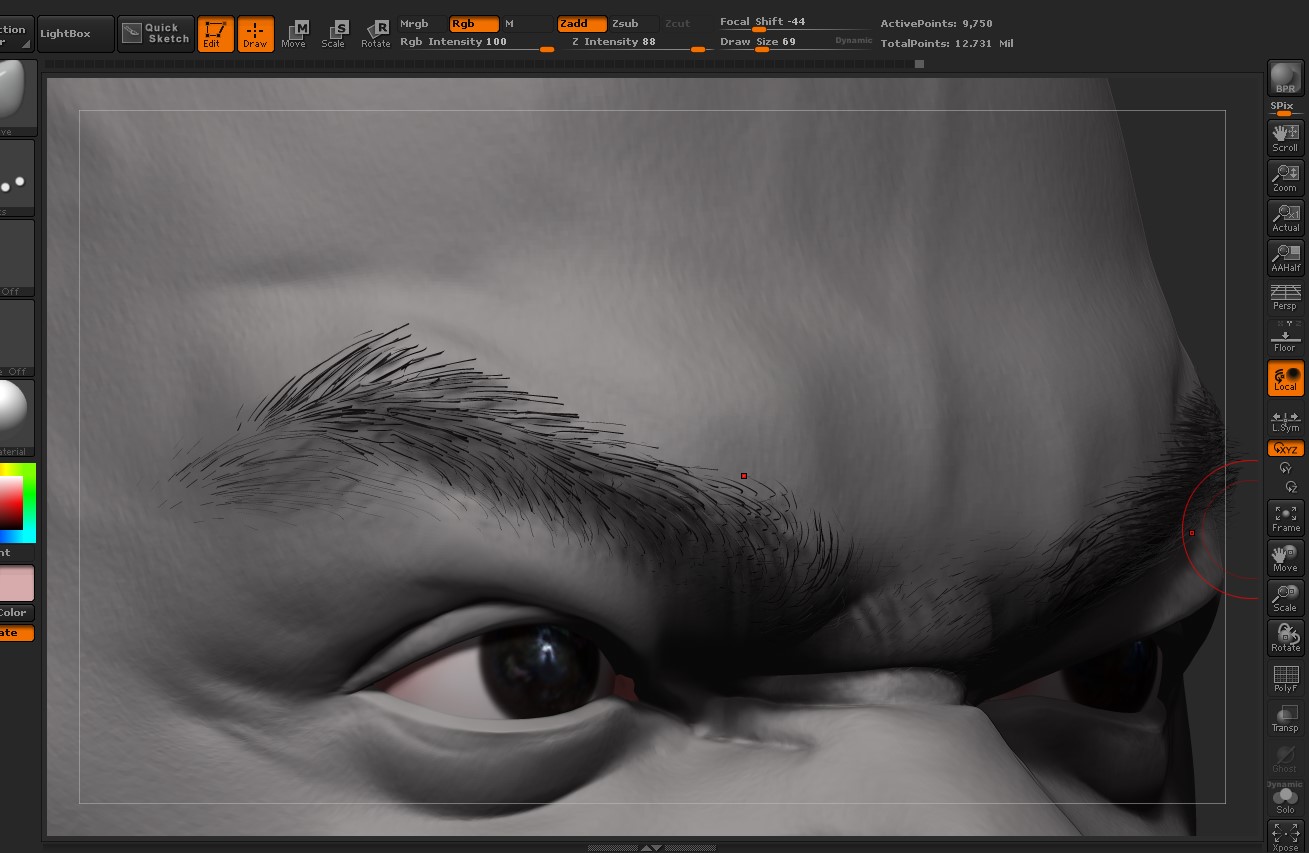
Task: Open the Xpose view icon
Action: point(1285,836)
